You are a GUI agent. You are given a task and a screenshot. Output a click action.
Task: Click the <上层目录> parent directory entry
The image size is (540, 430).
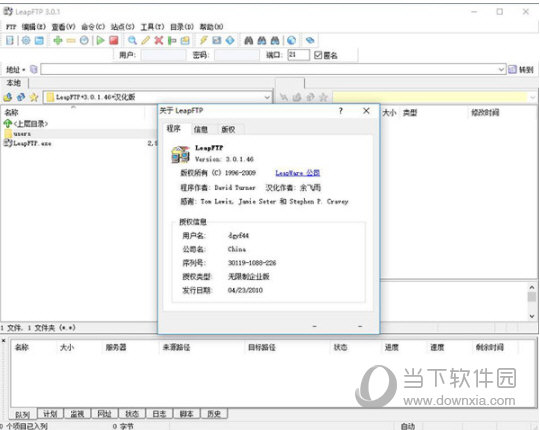coord(26,123)
